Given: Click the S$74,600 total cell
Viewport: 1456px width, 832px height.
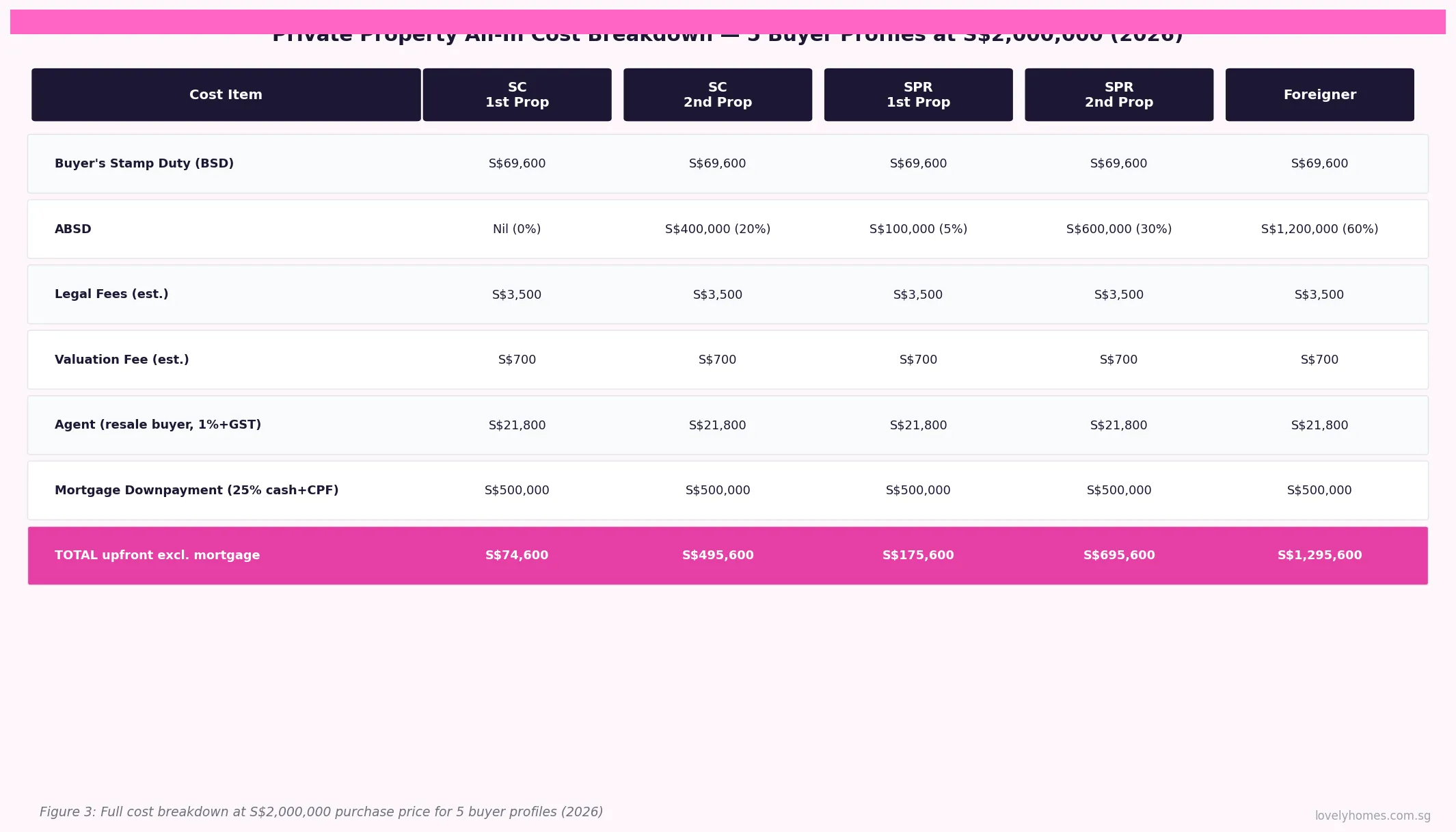Looking at the screenshot, I should pyautogui.click(x=517, y=555).
